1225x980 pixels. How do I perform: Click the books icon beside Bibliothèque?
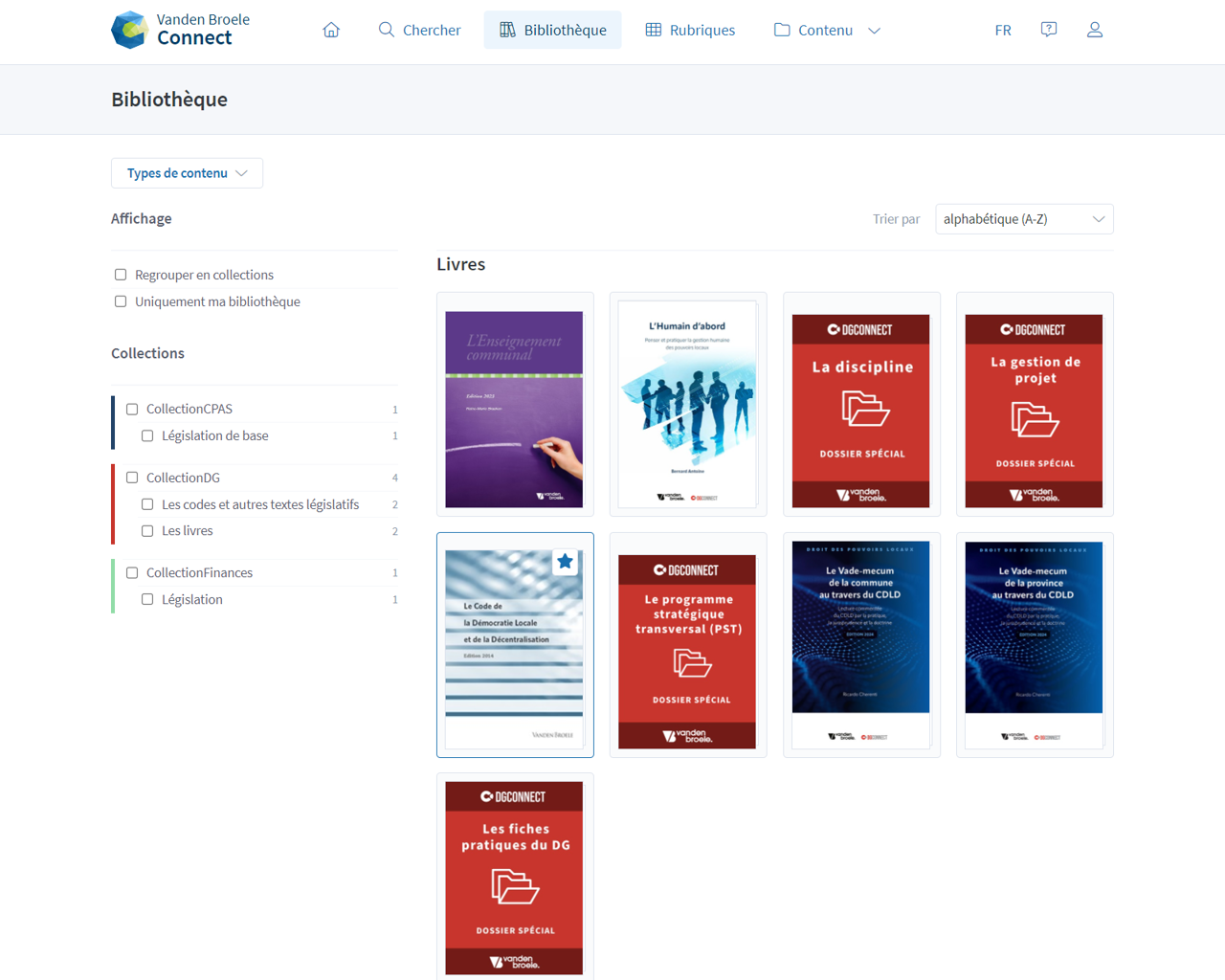507,30
